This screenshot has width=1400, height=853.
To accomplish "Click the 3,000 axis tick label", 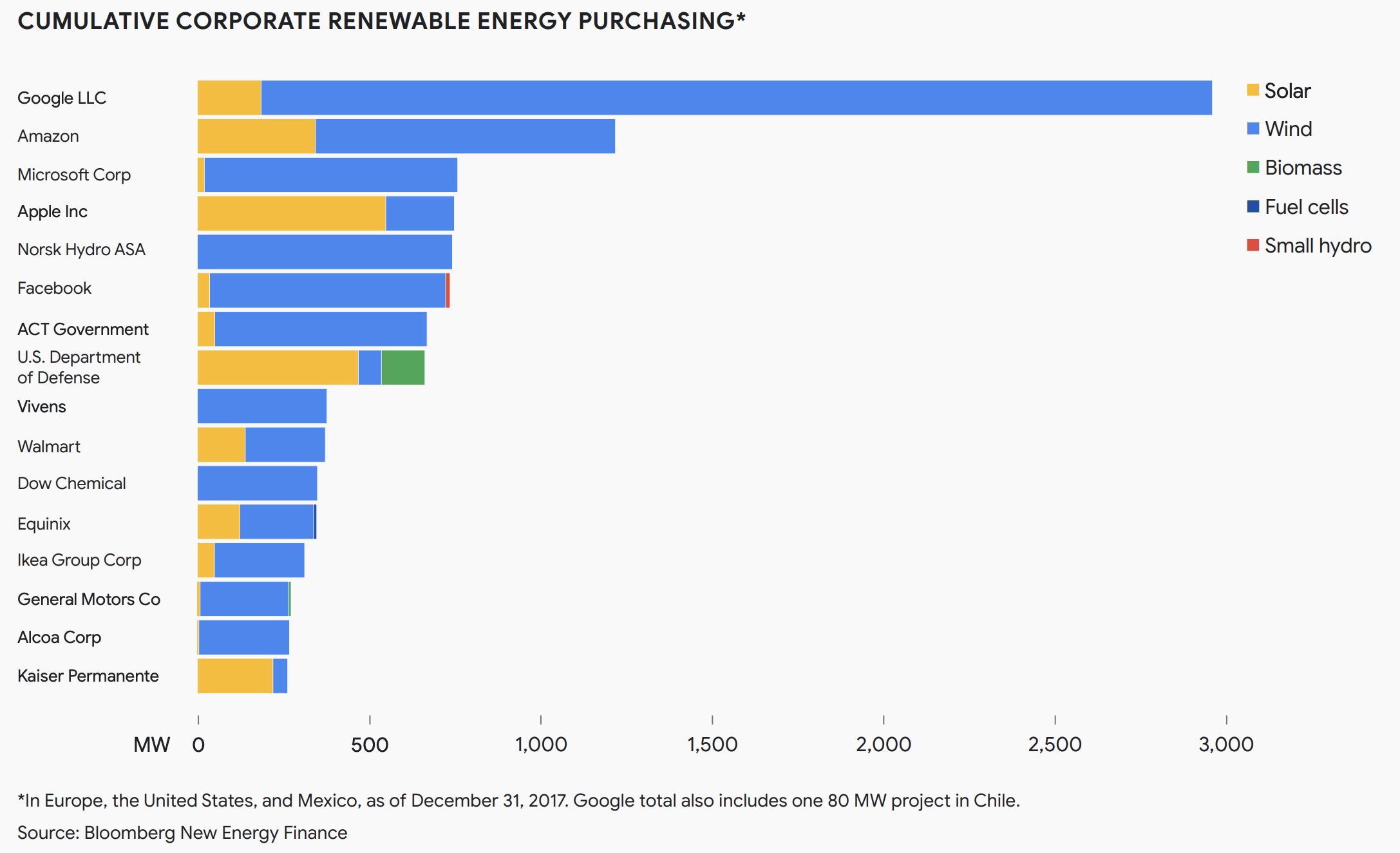I will pos(1226,745).
